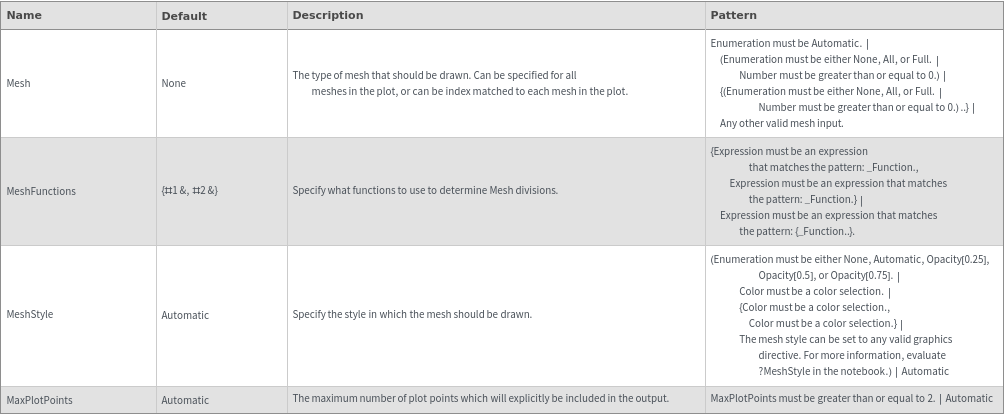Image resolution: width=1004 pixels, height=416 pixels.
Task: Select the MeshFunctions option name
Action: tap(41, 191)
